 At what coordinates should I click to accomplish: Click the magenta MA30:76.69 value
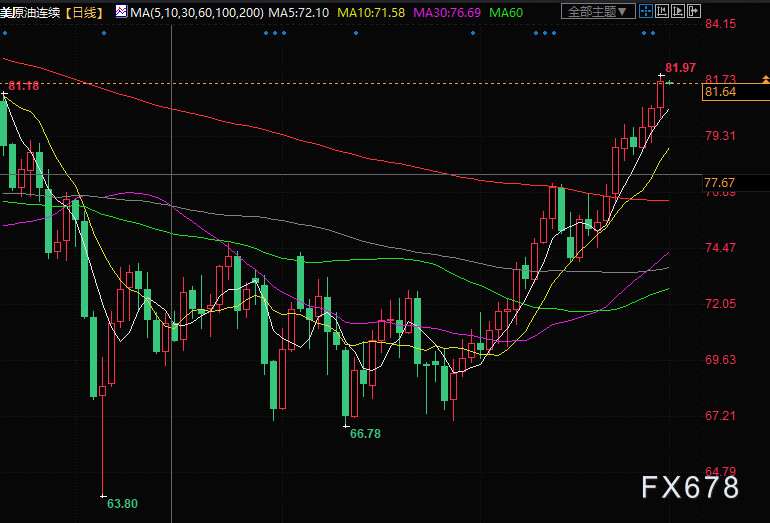447,12
